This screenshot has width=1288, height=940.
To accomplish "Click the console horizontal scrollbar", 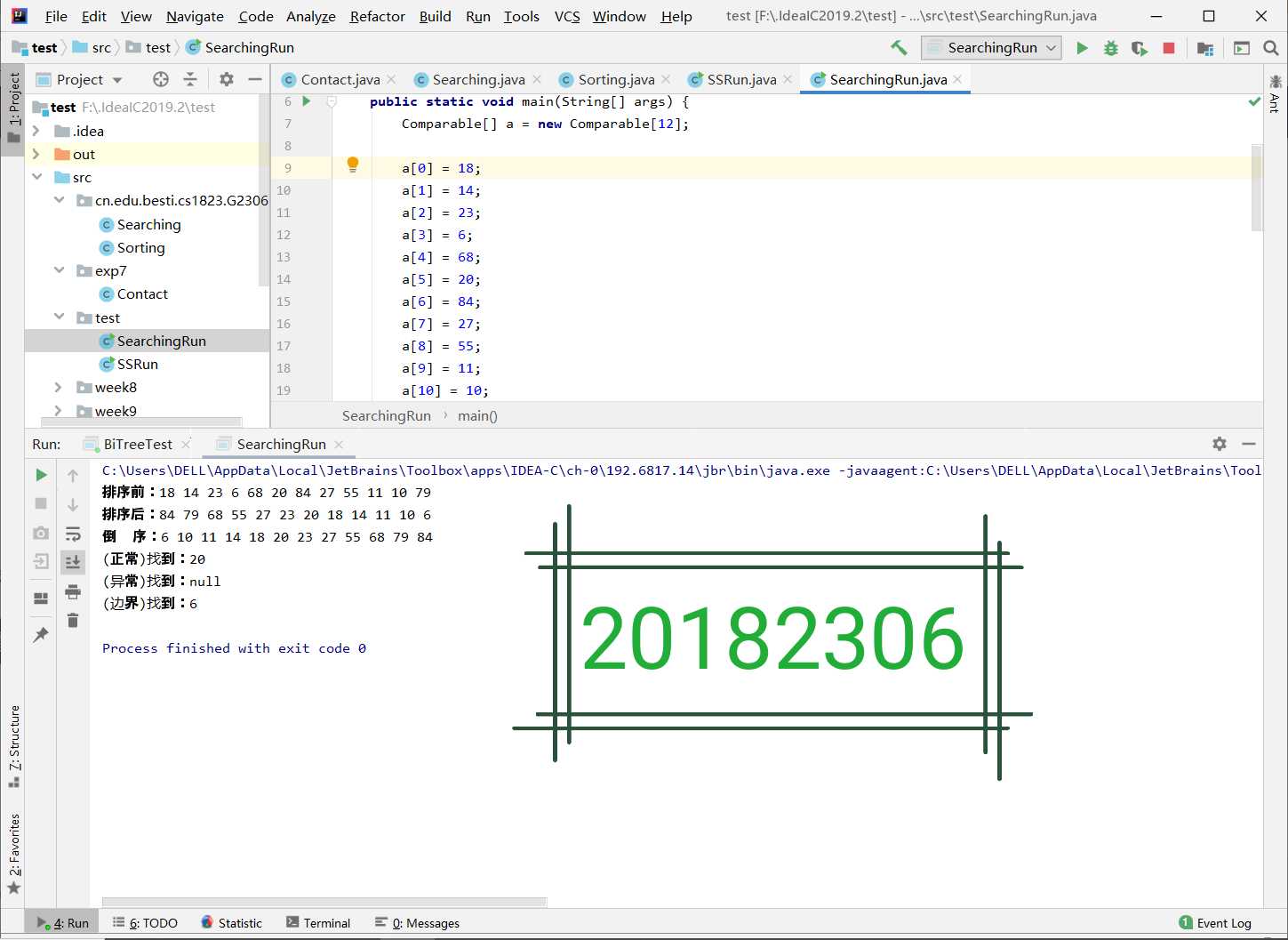I will point(324,902).
